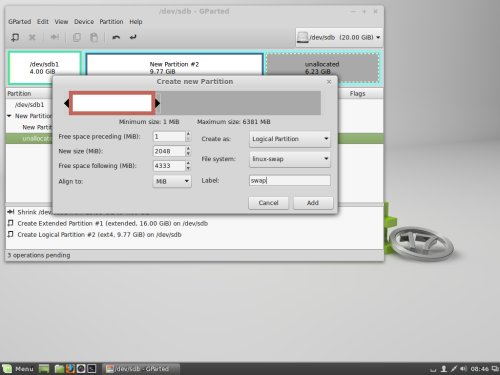The height and width of the screenshot is (375, 500).
Task: Click the icon beside Create Extended Partition
Action: click(x=11, y=223)
